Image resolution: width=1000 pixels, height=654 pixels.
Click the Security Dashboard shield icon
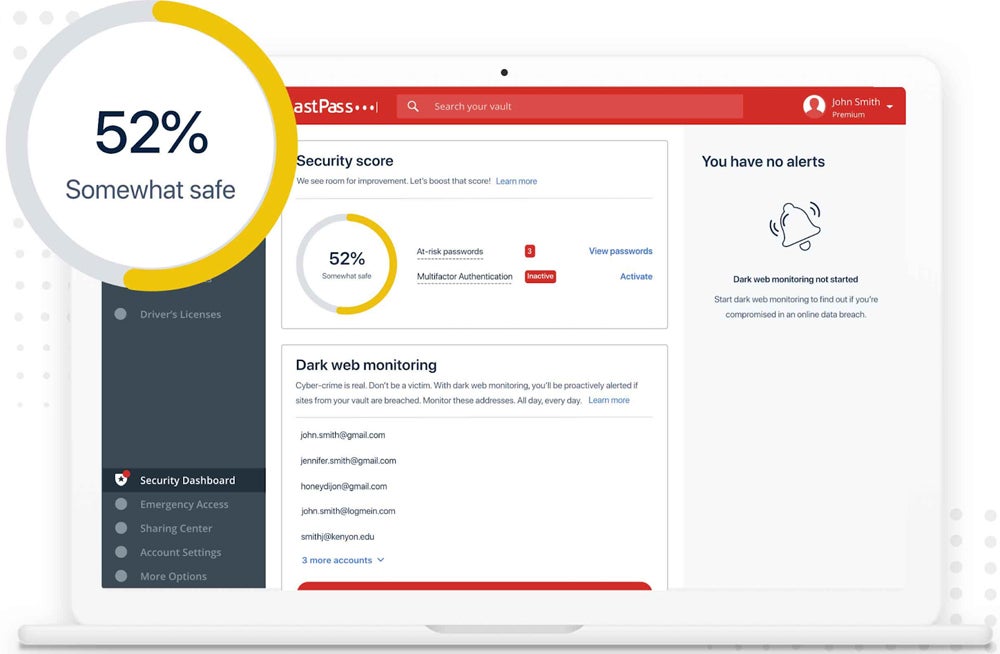121,479
